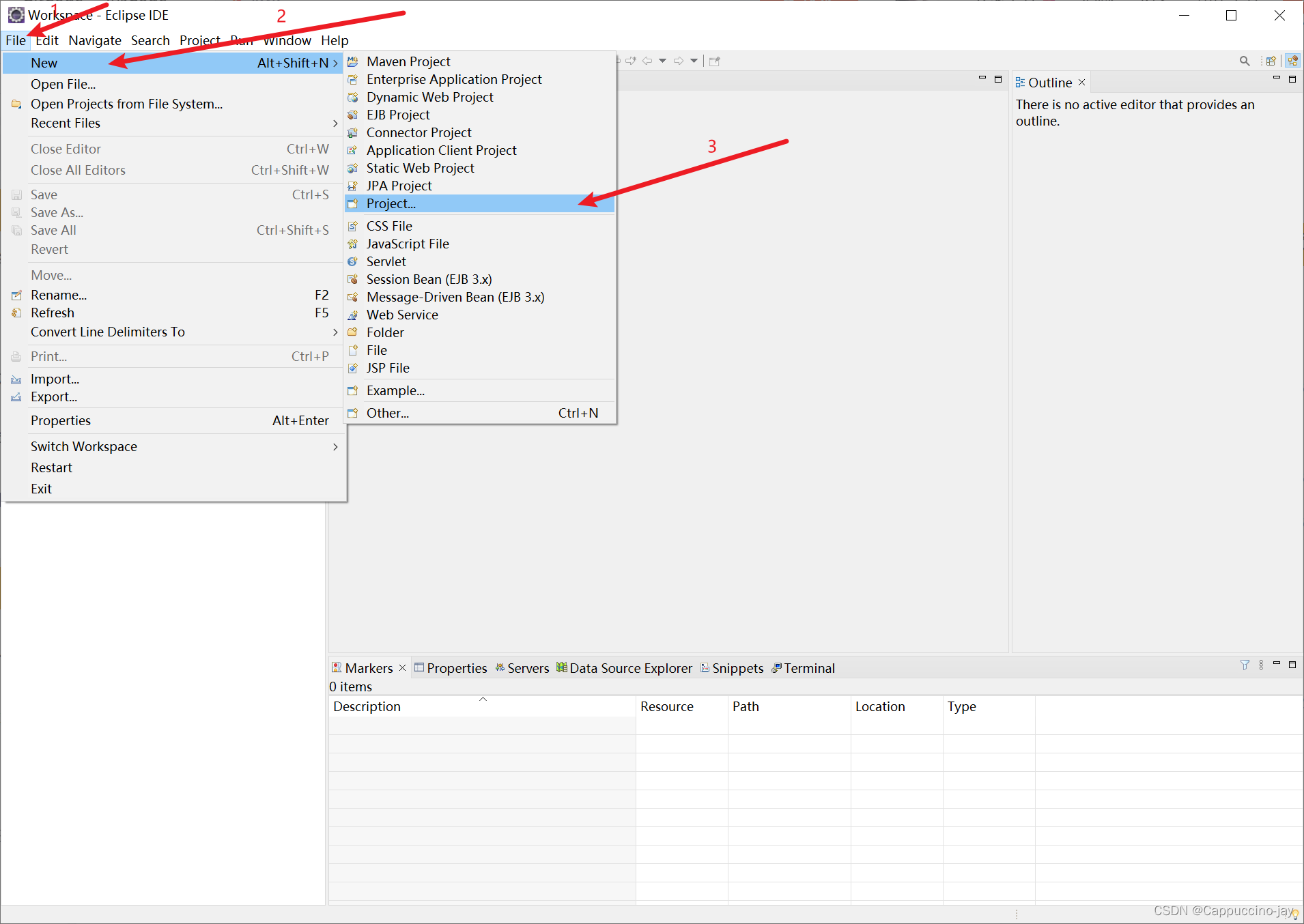Click the Forward navigation arrow in toolbar
Image resolution: width=1304 pixels, height=924 pixels.
pos(679,61)
